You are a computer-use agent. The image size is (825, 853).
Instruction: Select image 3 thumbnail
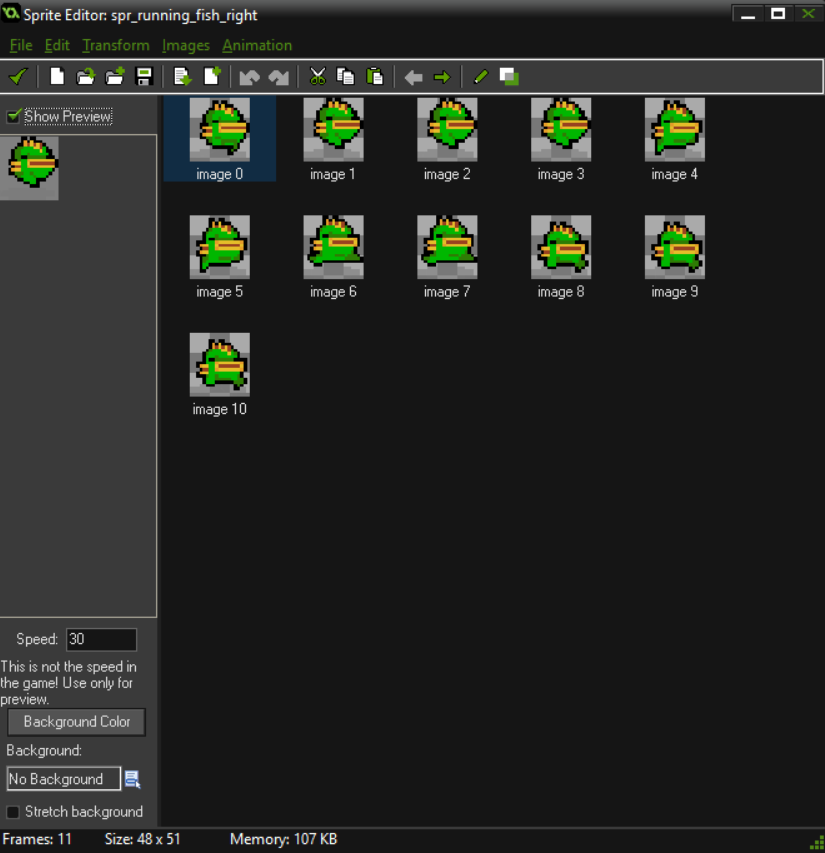click(x=561, y=129)
